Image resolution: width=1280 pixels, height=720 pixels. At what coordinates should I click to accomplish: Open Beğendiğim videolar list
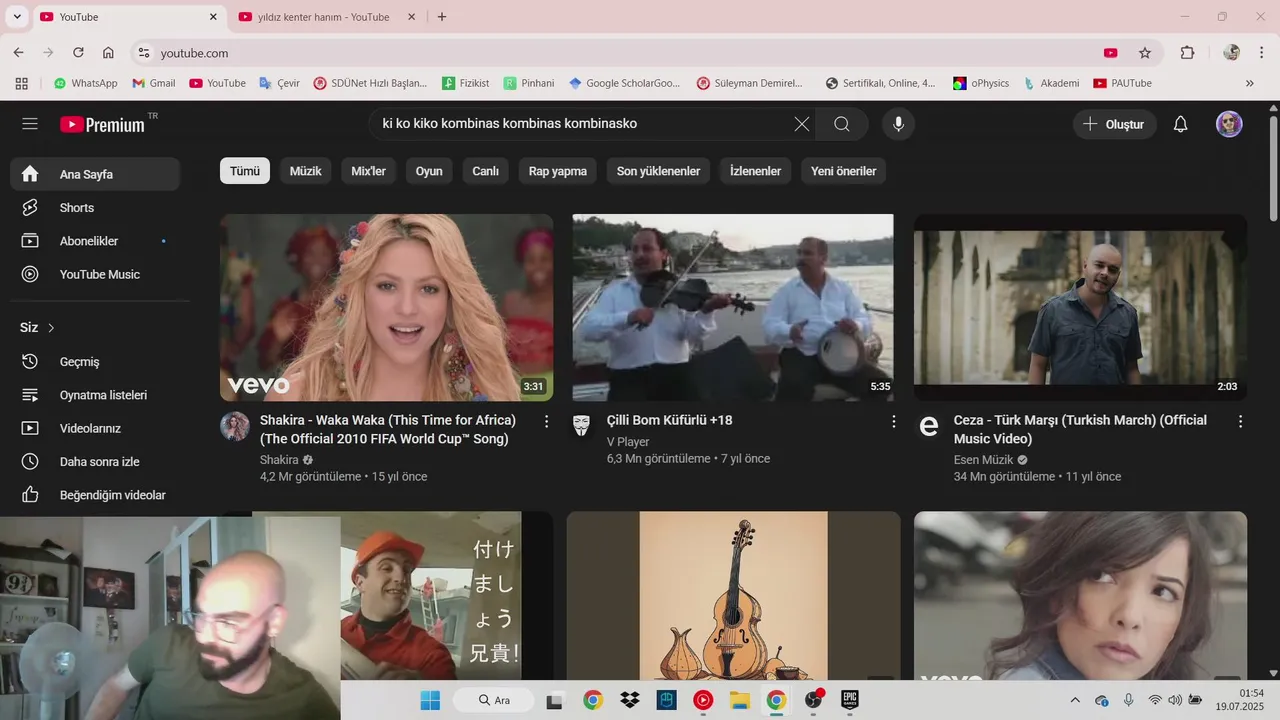coord(95,495)
